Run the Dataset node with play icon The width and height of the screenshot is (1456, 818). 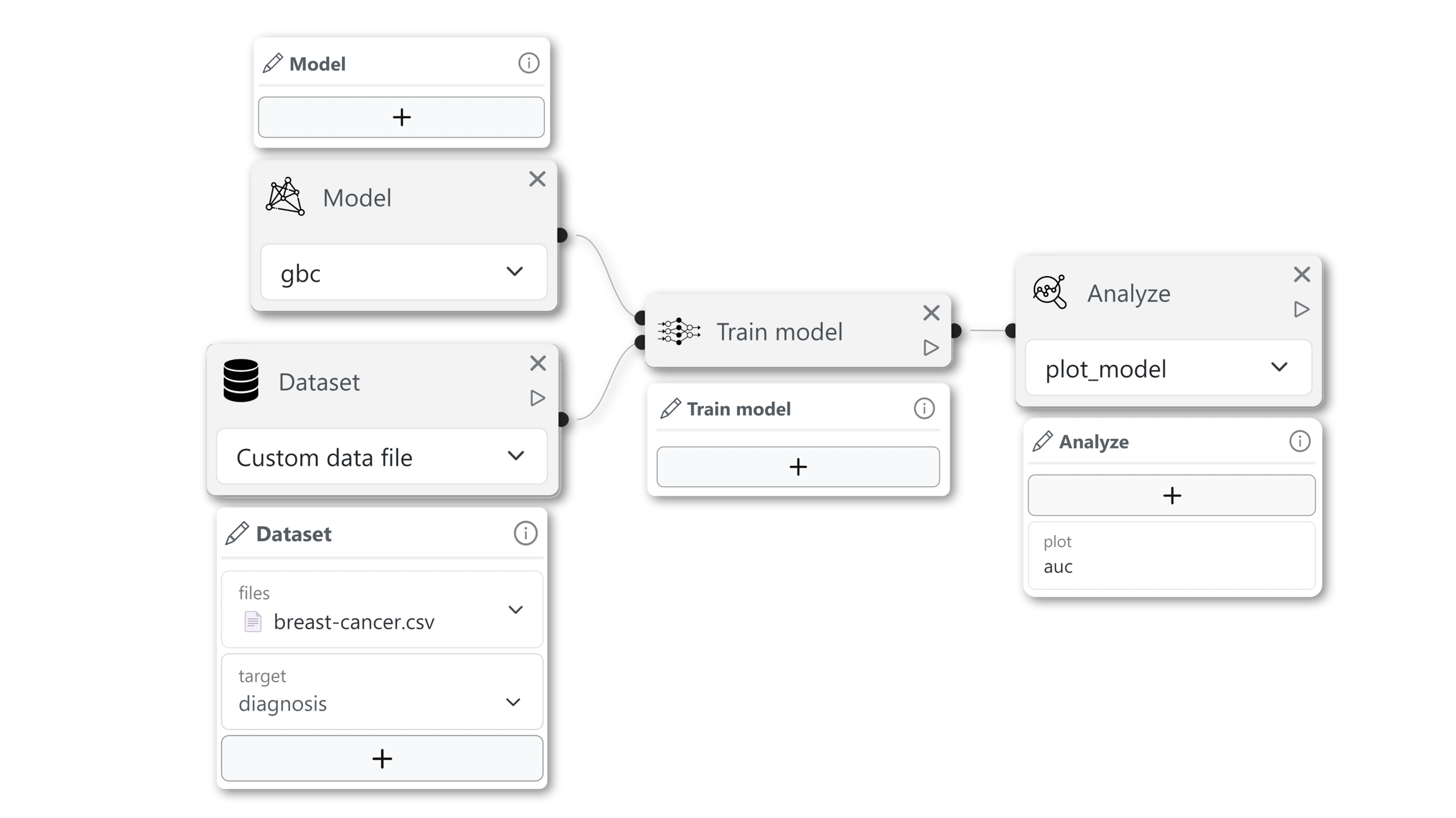point(537,398)
